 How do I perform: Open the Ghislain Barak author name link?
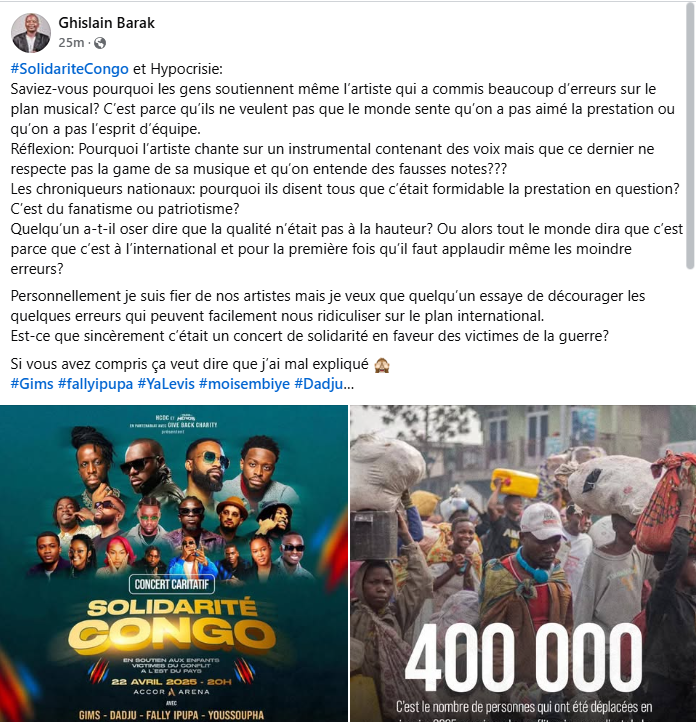(x=106, y=23)
